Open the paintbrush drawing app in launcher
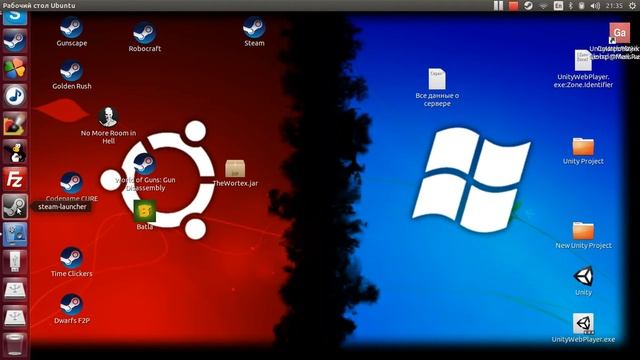This screenshot has height=360, width=640. pos(15,124)
